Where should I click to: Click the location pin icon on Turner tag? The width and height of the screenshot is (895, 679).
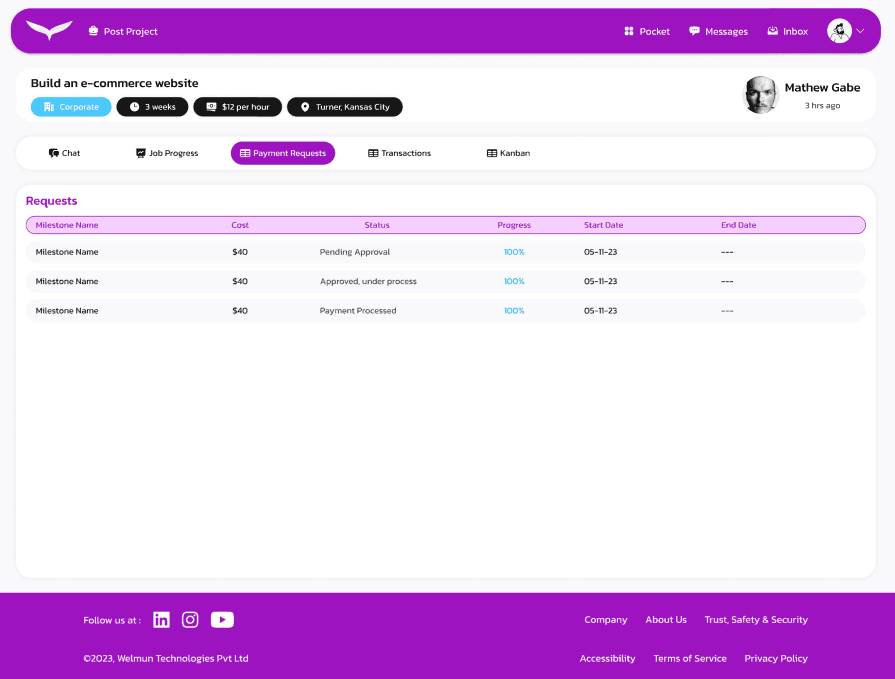coord(305,107)
